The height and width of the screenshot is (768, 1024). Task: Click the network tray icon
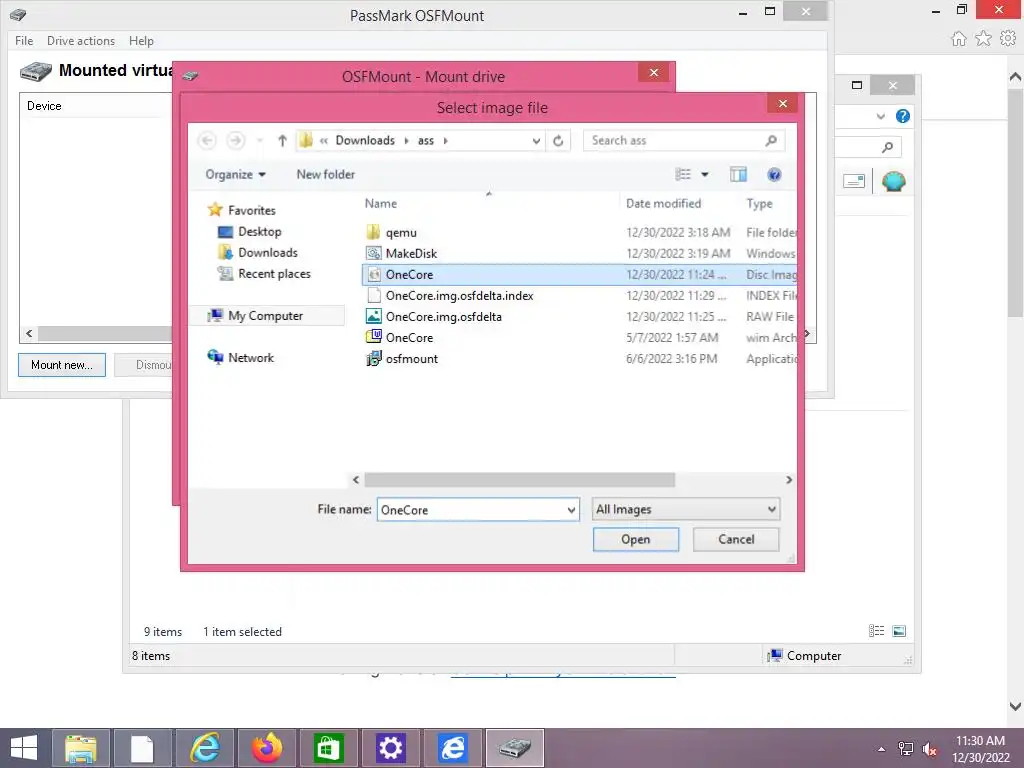(906, 749)
